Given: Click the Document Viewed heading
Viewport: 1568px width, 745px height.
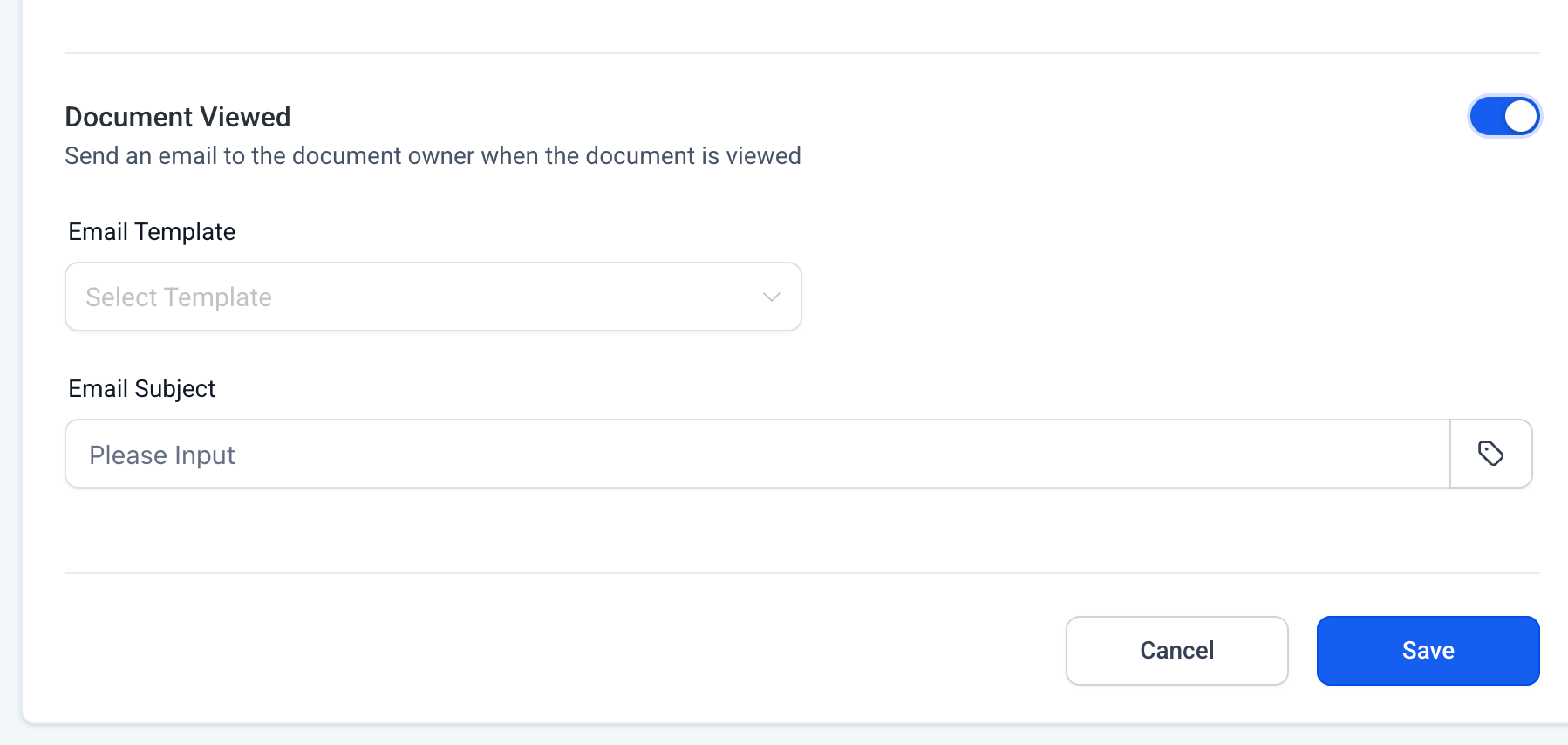Looking at the screenshot, I should 178,117.
